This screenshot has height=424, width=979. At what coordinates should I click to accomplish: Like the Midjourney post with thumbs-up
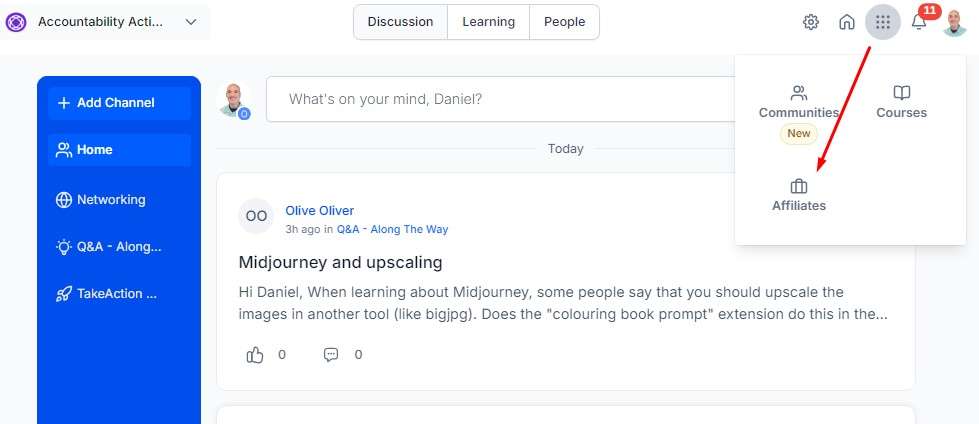(x=255, y=354)
